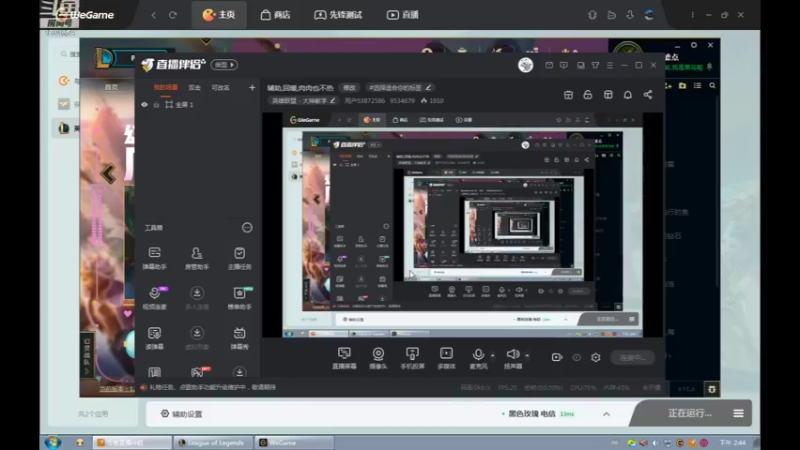
Task: Click the 修改 title edit button
Action: click(349, 88)
